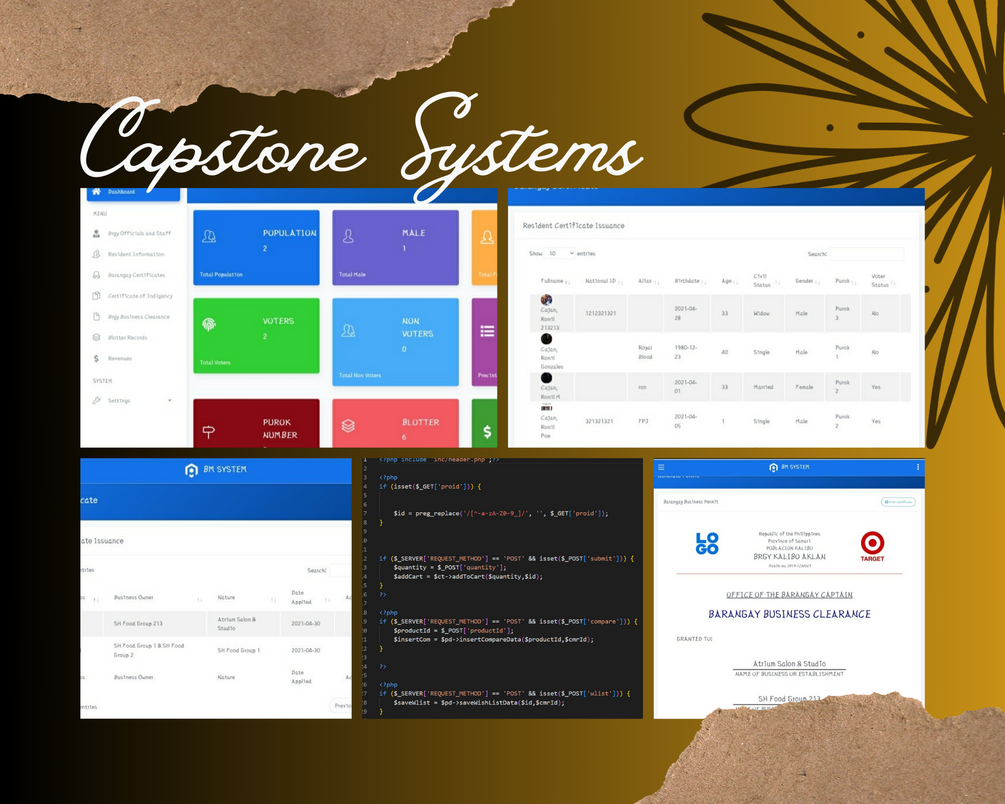Select Resident Information in the sidebar

pos(136,255)
